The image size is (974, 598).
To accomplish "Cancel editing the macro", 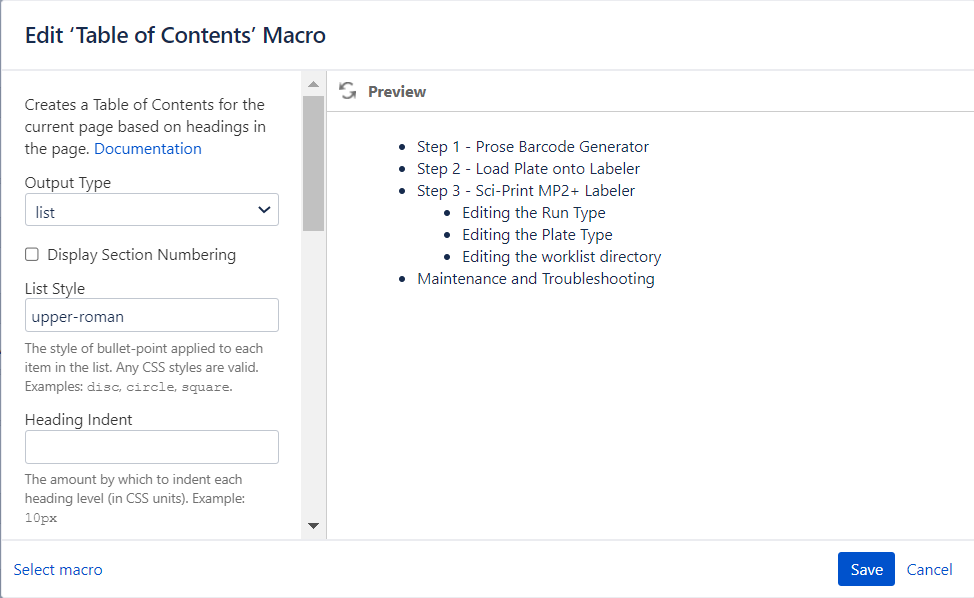I will pyautogui.click(x=929, y=569).
